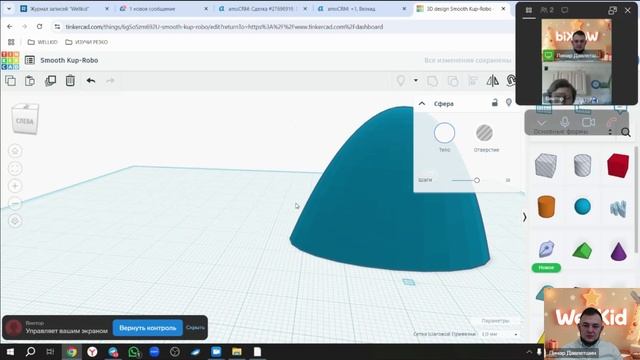Click the Mirror tool
The width and height of the screenshot is (640, 360).
point(493,81)
